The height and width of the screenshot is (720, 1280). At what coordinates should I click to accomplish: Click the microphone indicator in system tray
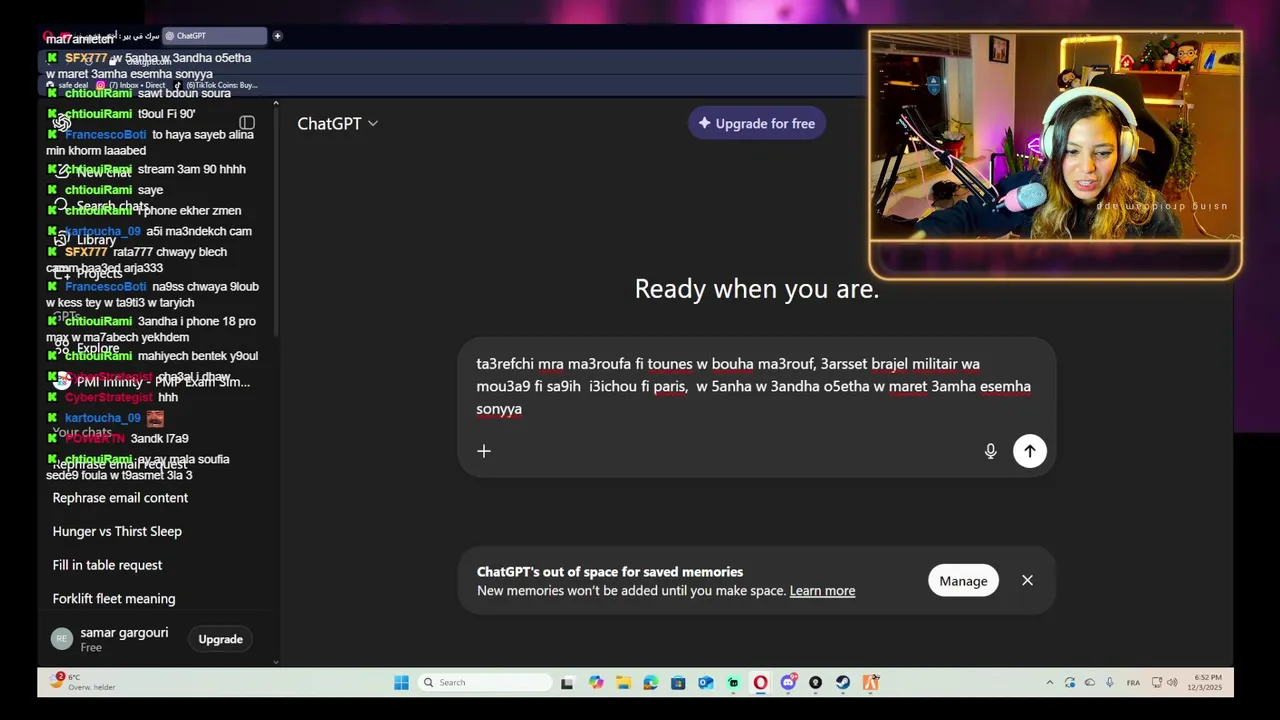pos(1109,682)
